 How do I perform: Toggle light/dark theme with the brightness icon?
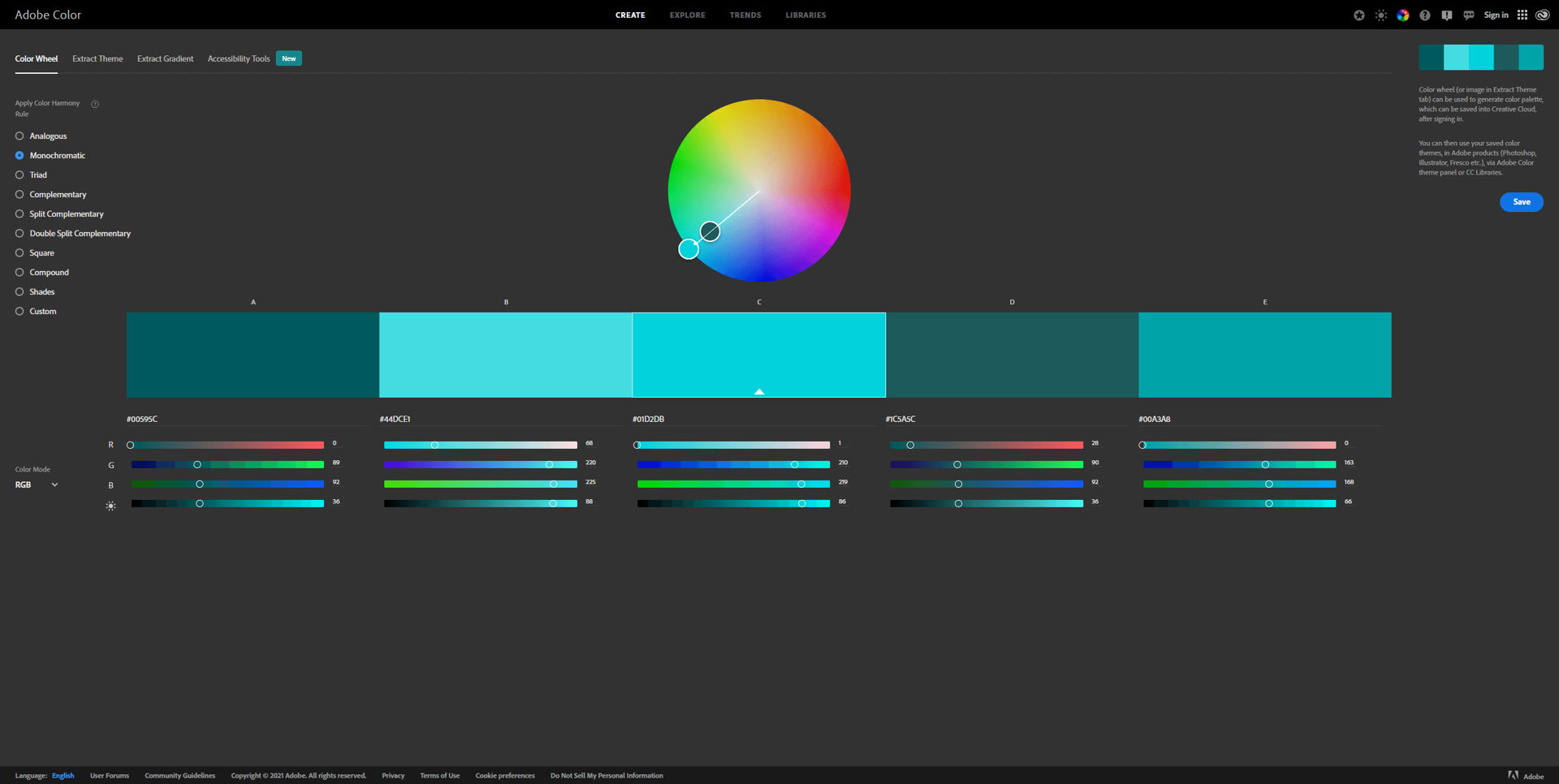[x=1380, y=15]
